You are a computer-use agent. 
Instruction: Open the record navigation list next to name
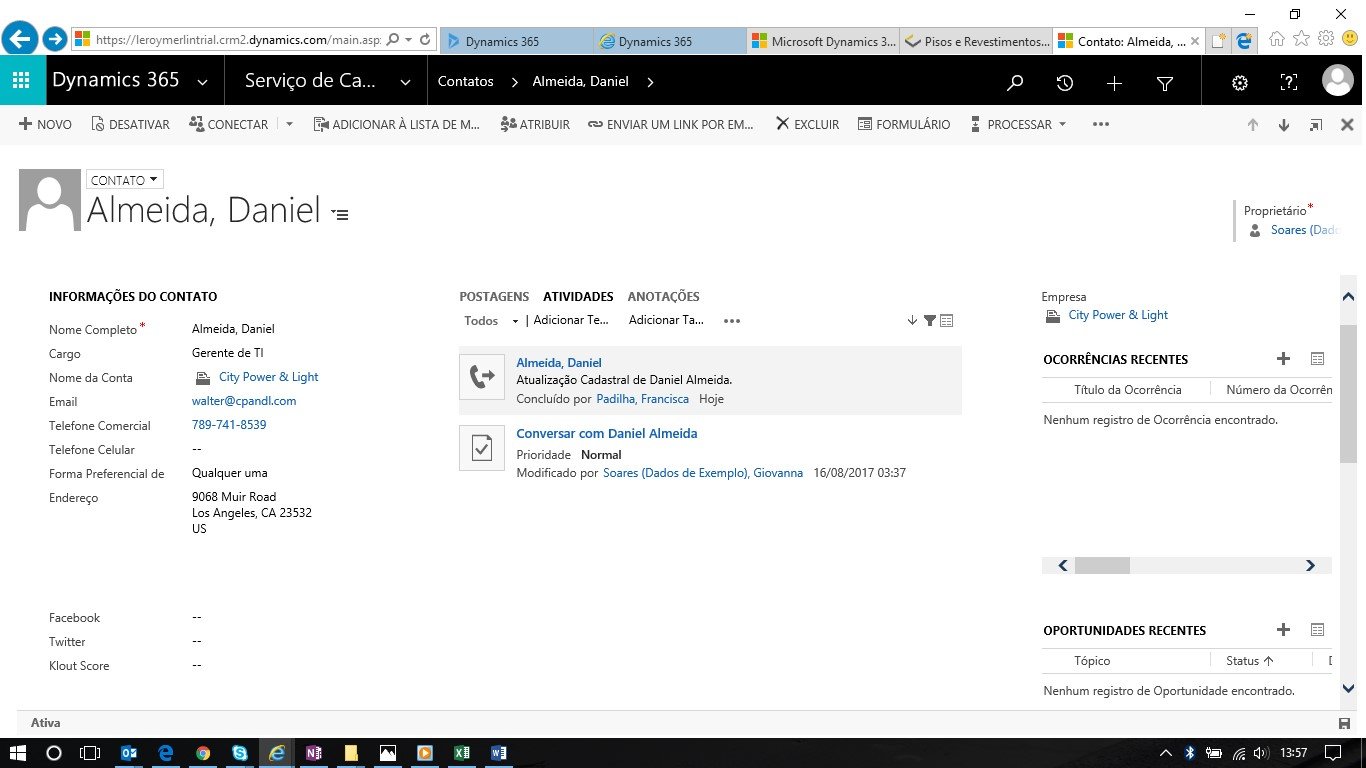point(340,214)
